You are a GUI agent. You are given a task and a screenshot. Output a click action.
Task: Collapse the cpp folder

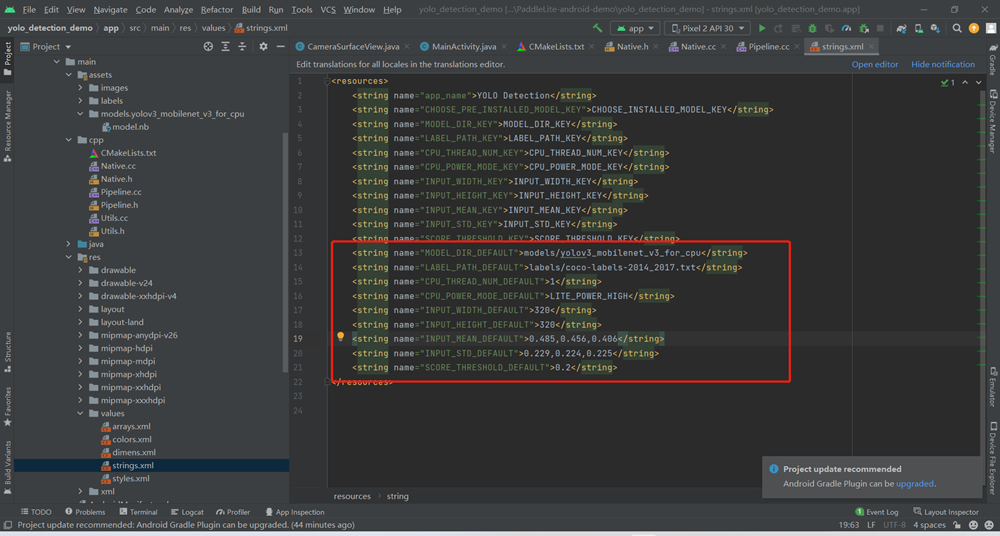[70, 140]
